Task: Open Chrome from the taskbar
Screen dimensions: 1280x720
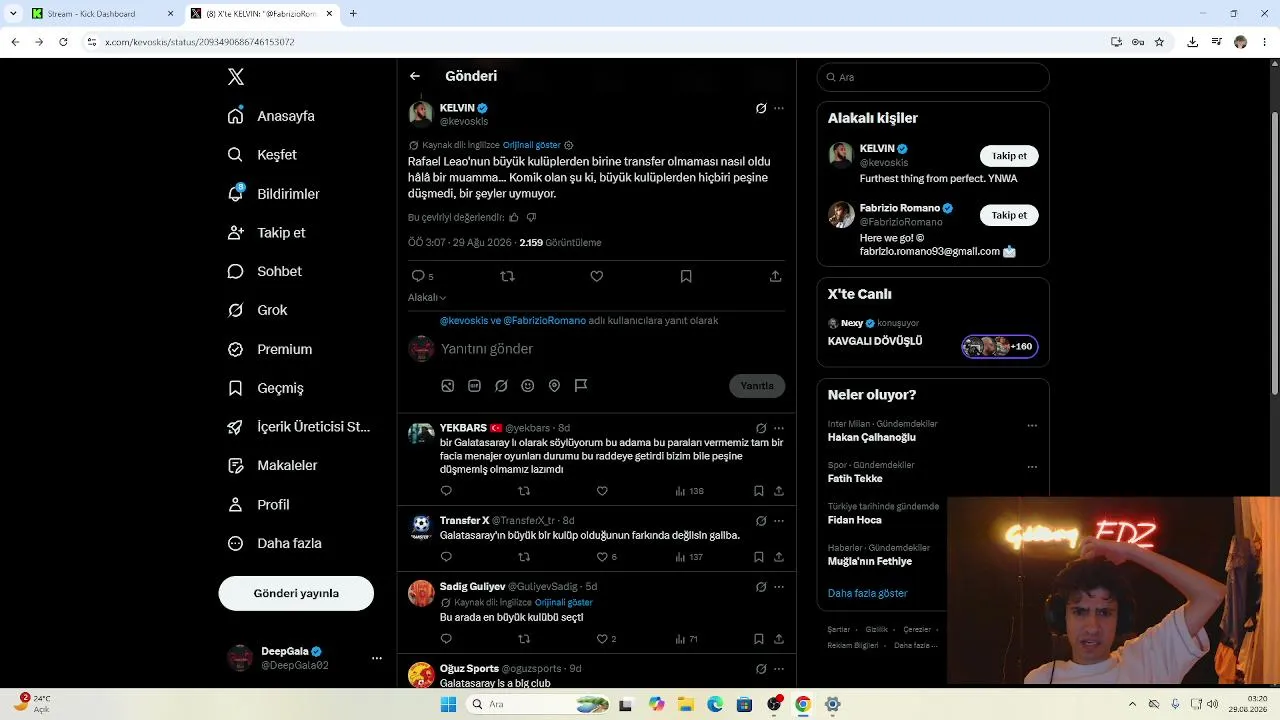Action: (x=803, y=705)
